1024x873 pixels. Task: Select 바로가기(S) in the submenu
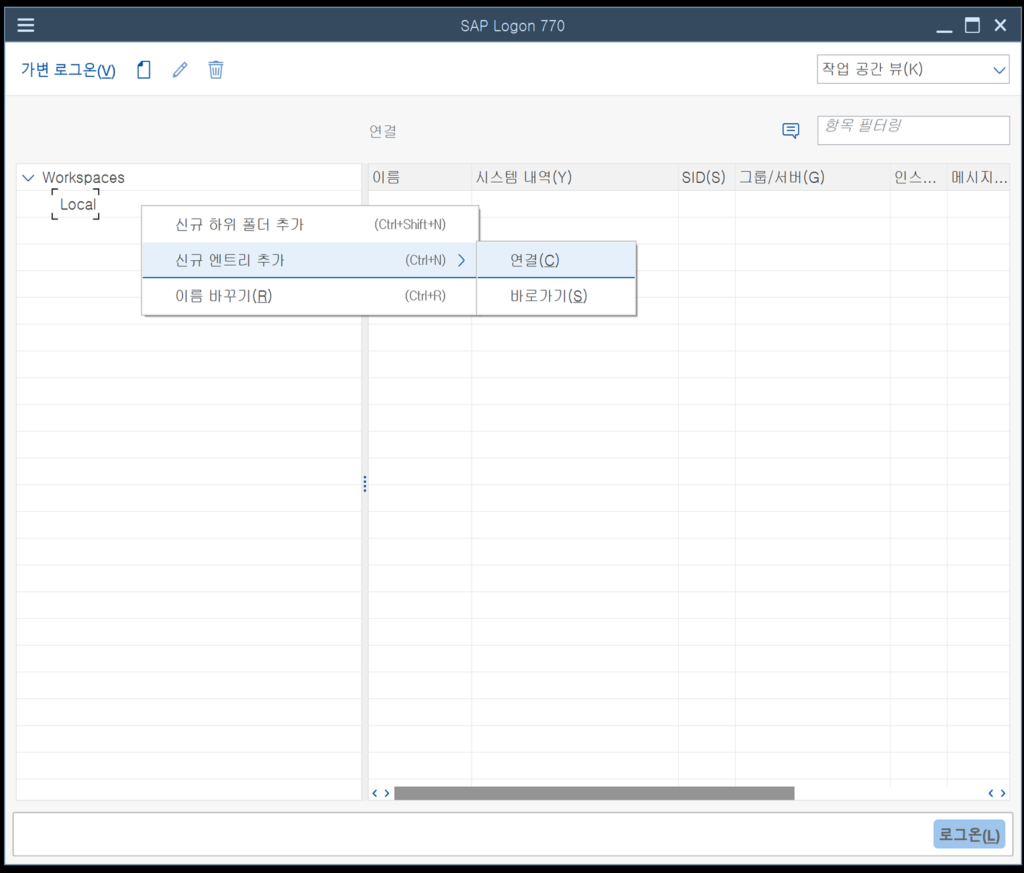556,296
